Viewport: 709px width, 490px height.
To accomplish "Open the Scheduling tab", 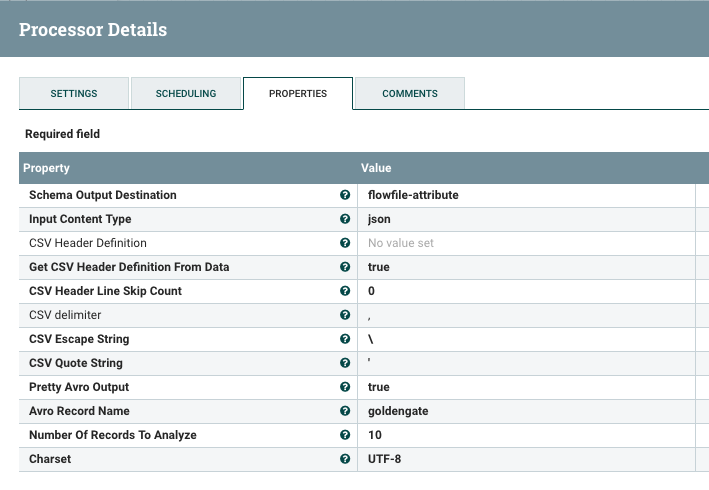I will pos(186,93).
